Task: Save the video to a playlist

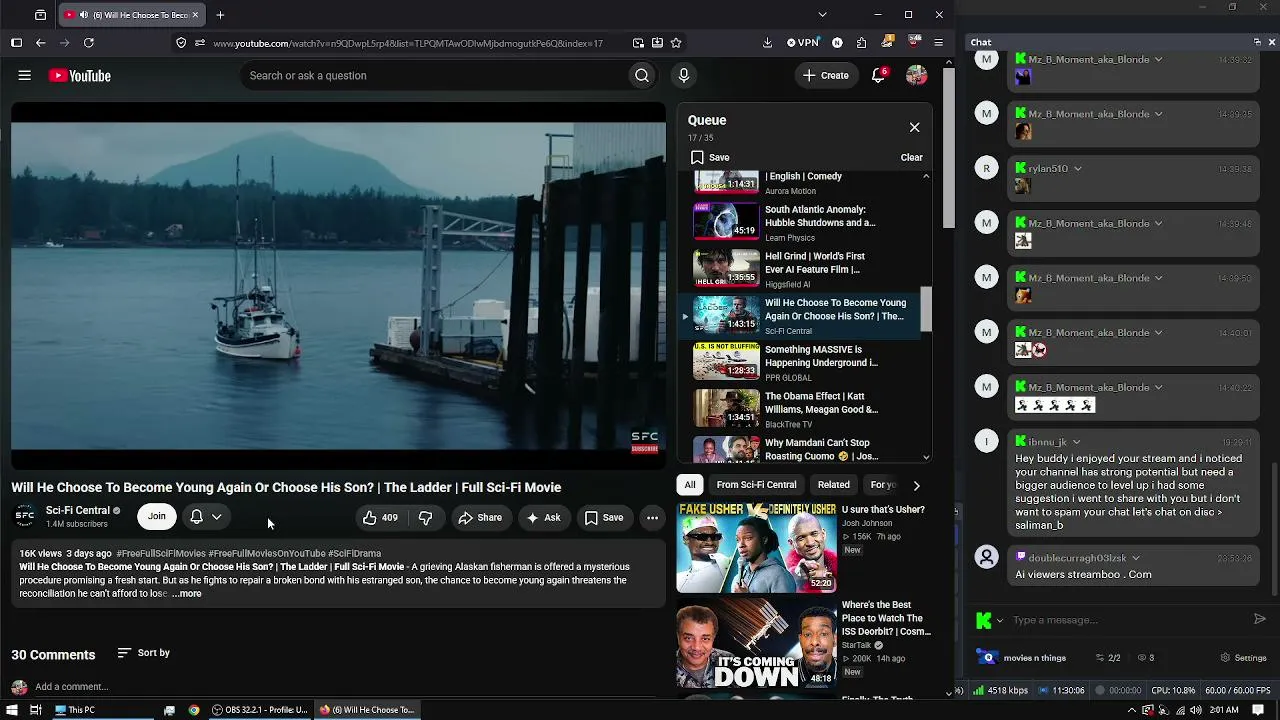Action: tap(604, 517)
